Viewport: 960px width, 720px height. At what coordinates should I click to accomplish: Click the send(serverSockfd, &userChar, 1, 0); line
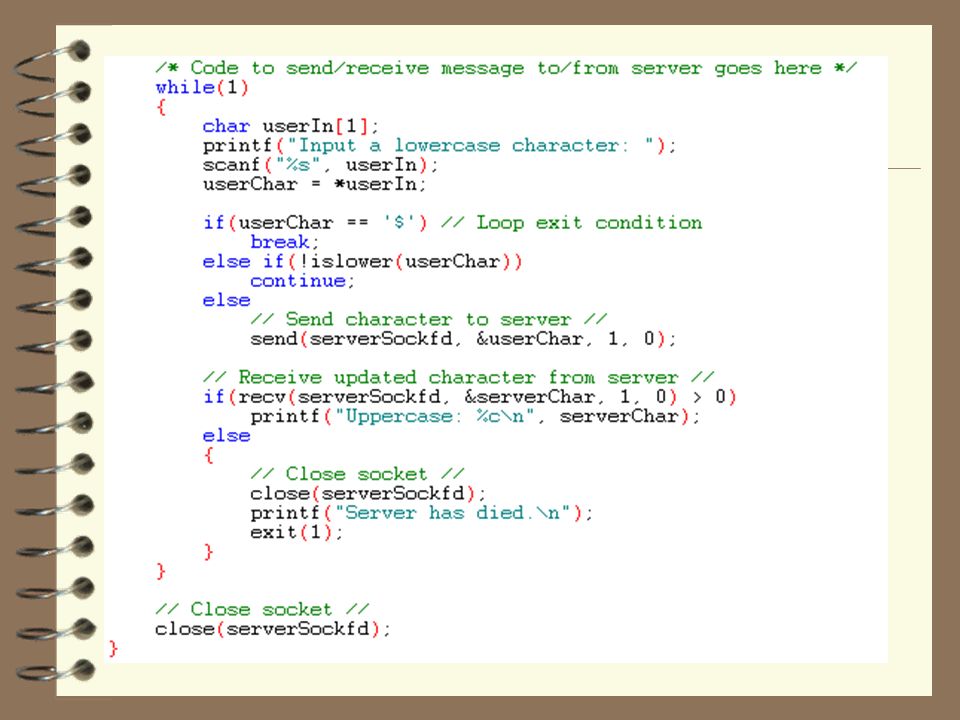point(463,339)
